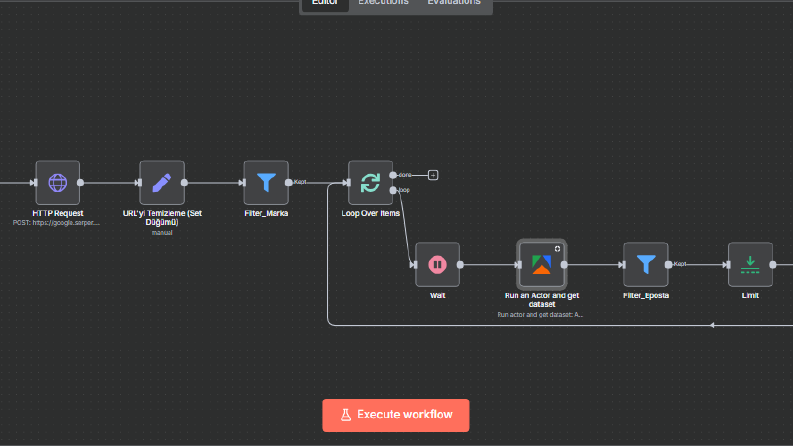Select the Filter_Marka funnel node
This screenshot has width=793, height=446.
pos(266,183)
